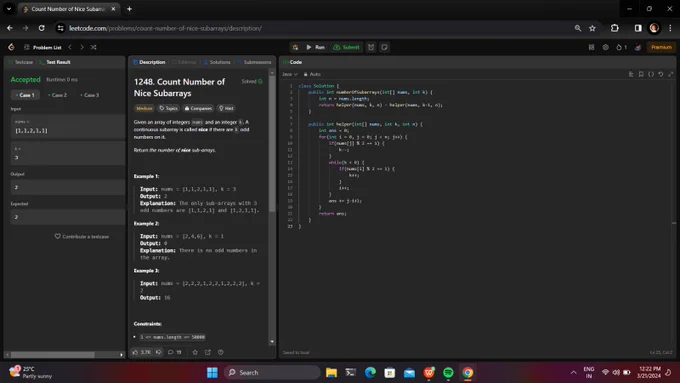The image size is (680, 383).
Task: Click the streak fire counter icon
Action: point(621,47)
